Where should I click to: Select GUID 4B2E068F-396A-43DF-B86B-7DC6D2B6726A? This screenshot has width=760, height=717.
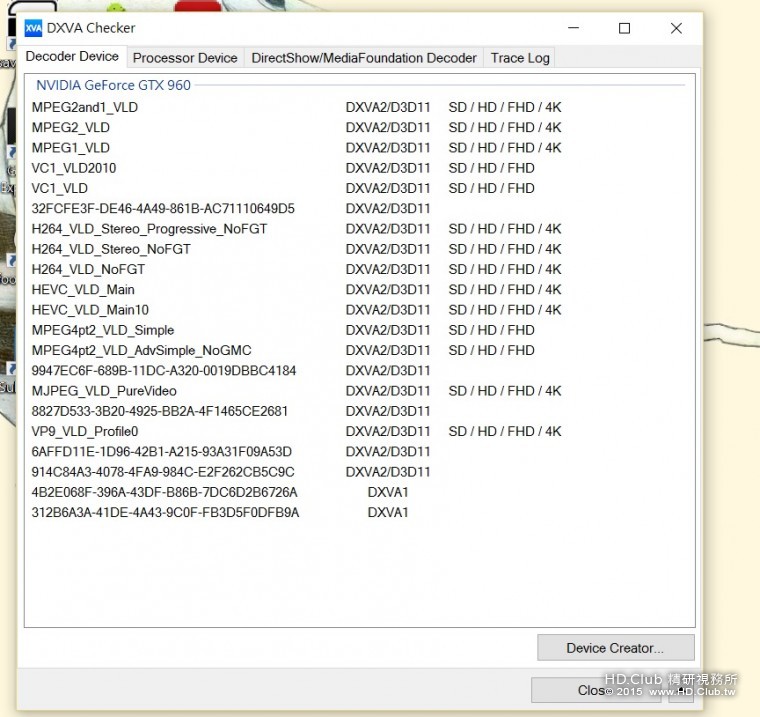tap(164, 493)
